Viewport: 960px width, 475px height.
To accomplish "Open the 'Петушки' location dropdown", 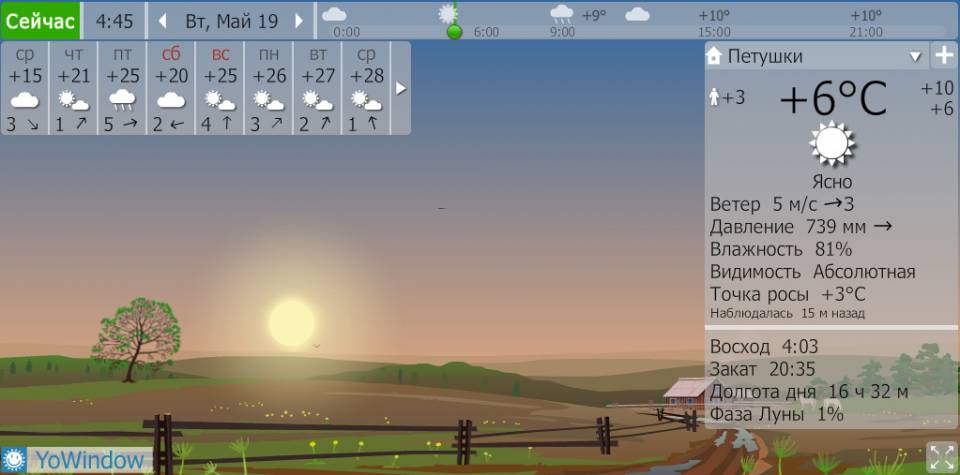I will point(914,57).
